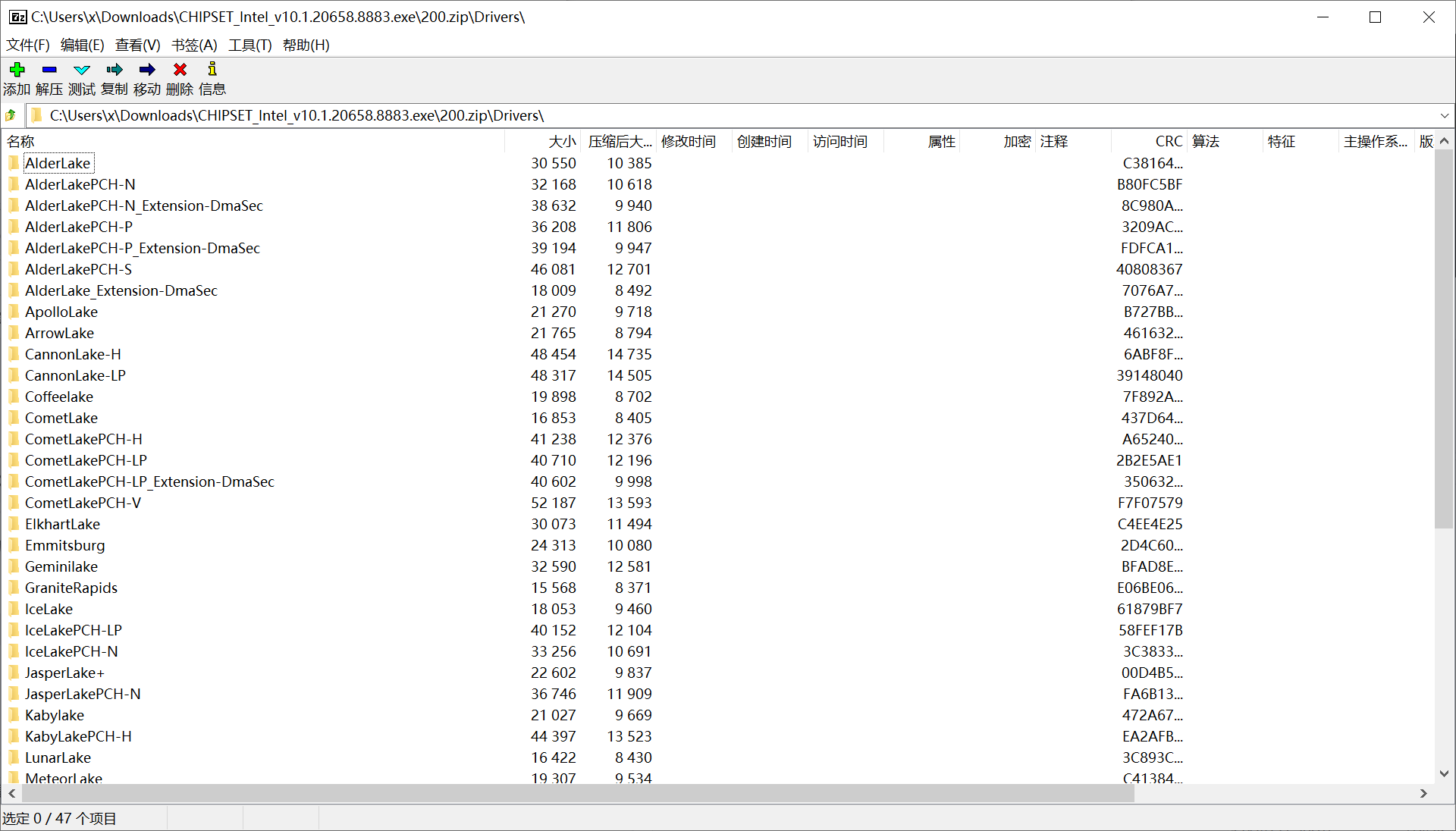The height and width of the screenshot is (831, 1456).
Task: Expand the address bar path dropdown
Action: (1445, 115)
